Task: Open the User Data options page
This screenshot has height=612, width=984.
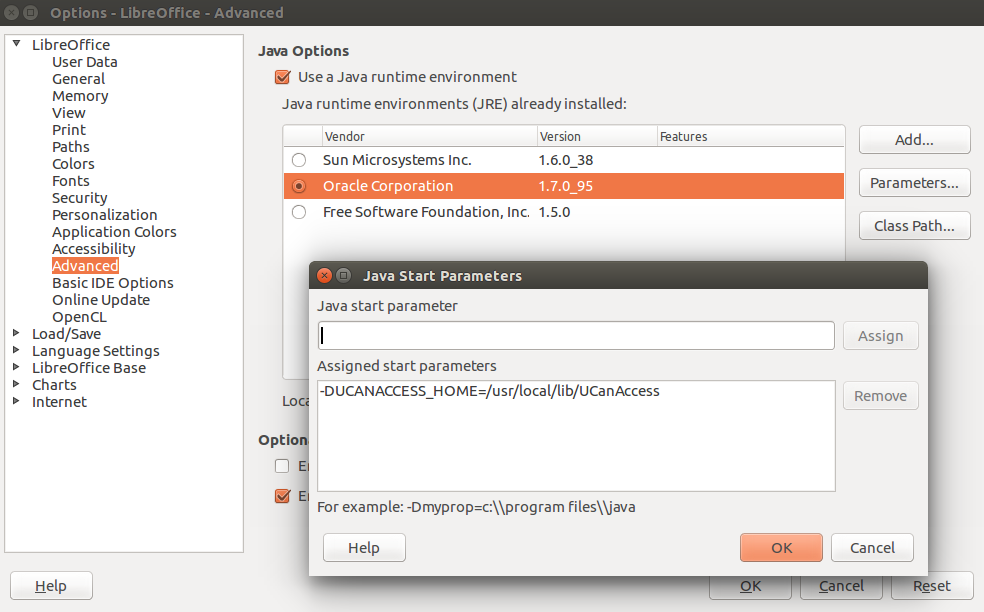Action: [x=84, y=62]
